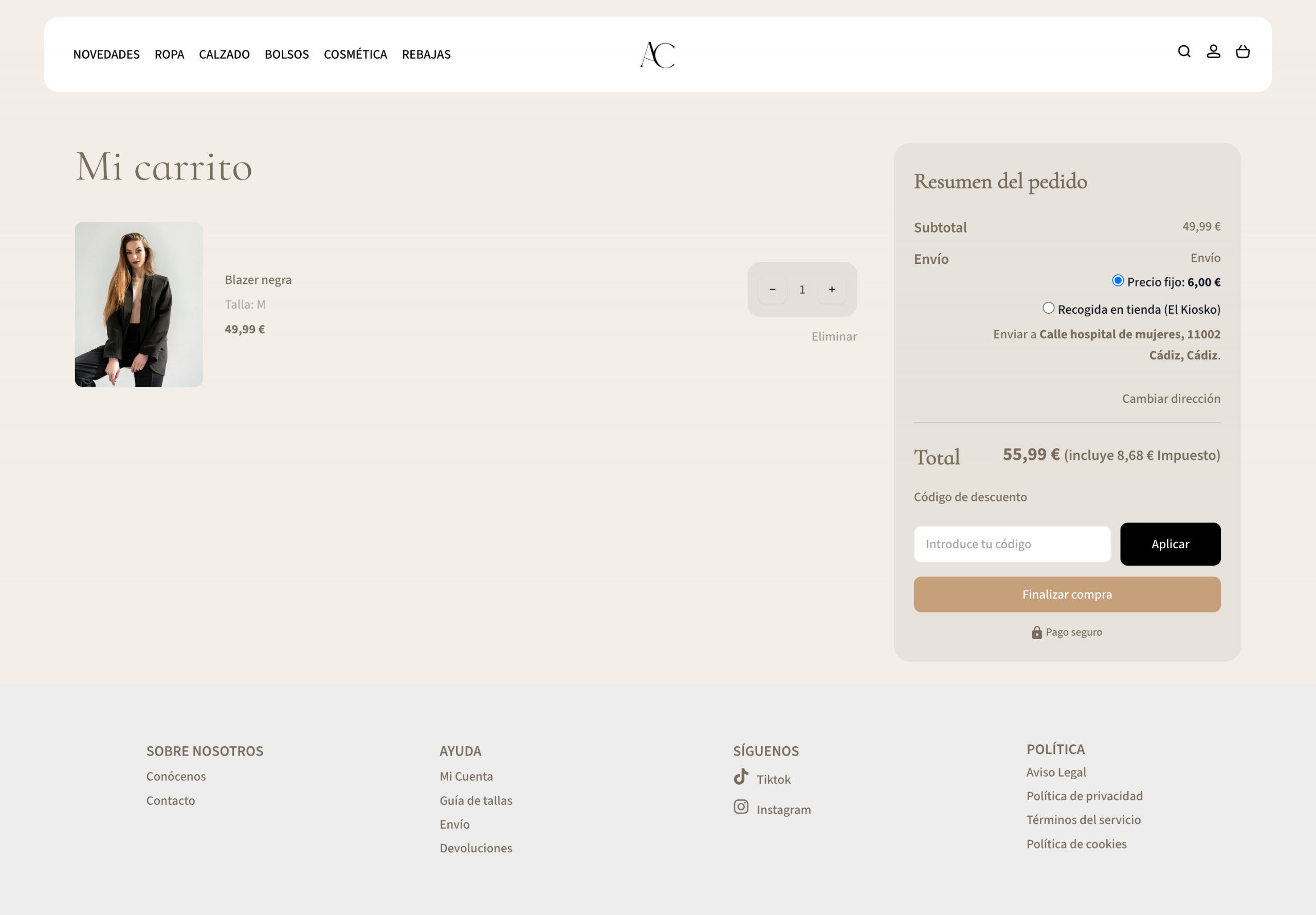Select Precio fijo shipping option
Viewport: 1316px width, 915px height.
point(1117,280)
